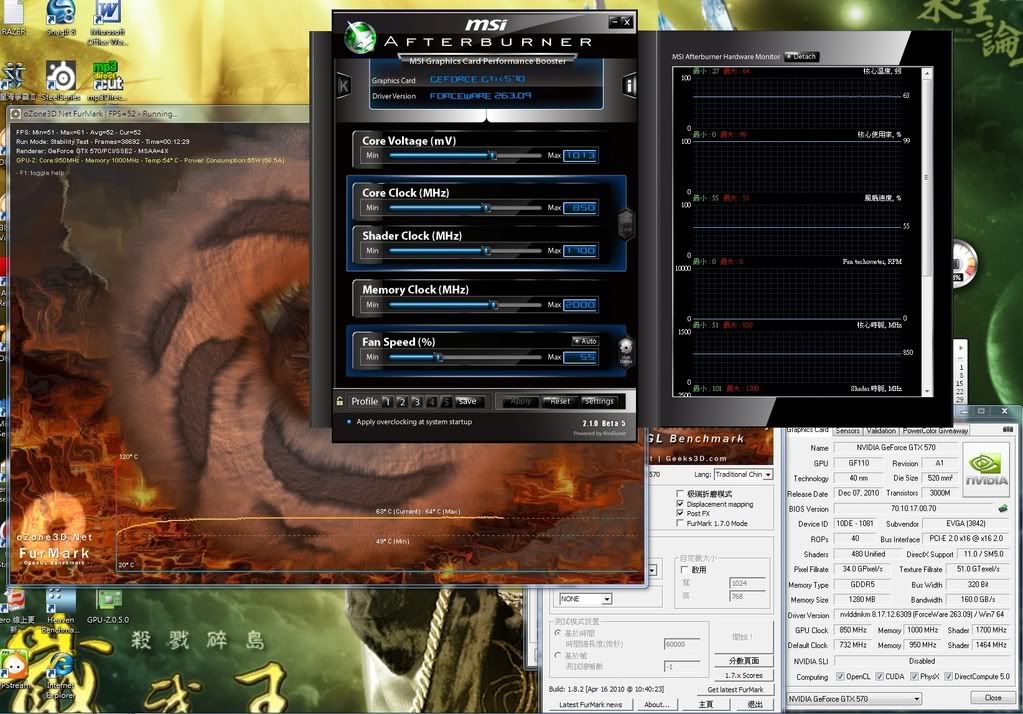This screenshot has width=1023, height=714.
Task: Open the PowerColor Giveaway tab
Action: pyautogui.click(x=935, y=431)
